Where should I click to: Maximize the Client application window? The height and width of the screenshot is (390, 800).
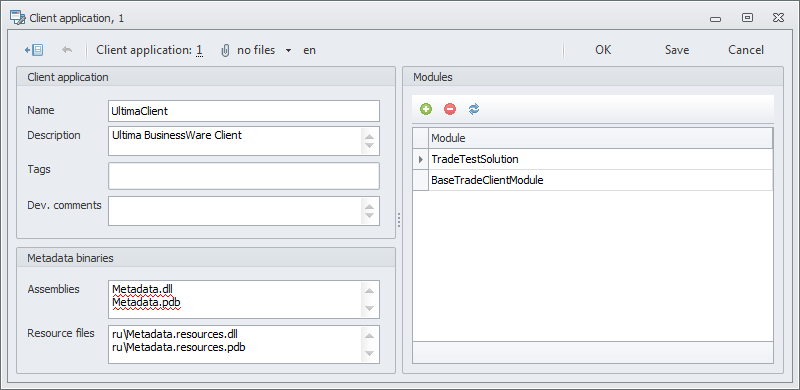[x=747, y=18]
